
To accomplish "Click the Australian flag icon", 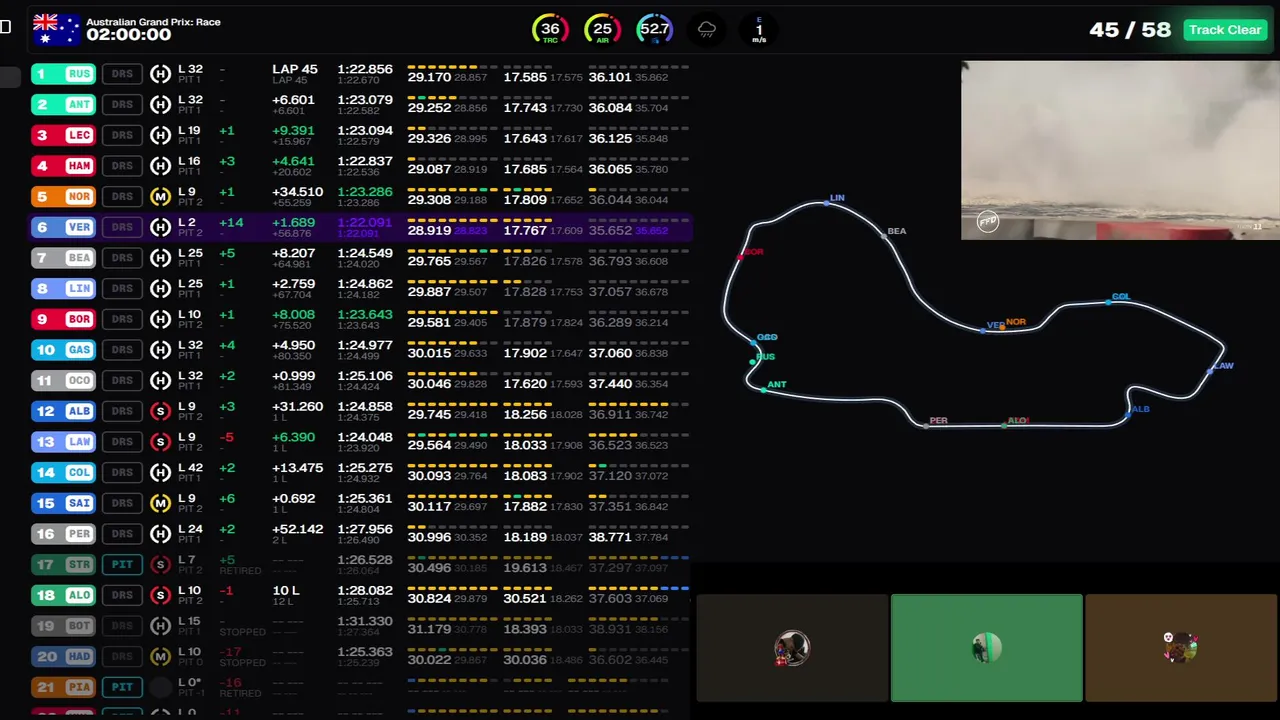I will point(55,29).
